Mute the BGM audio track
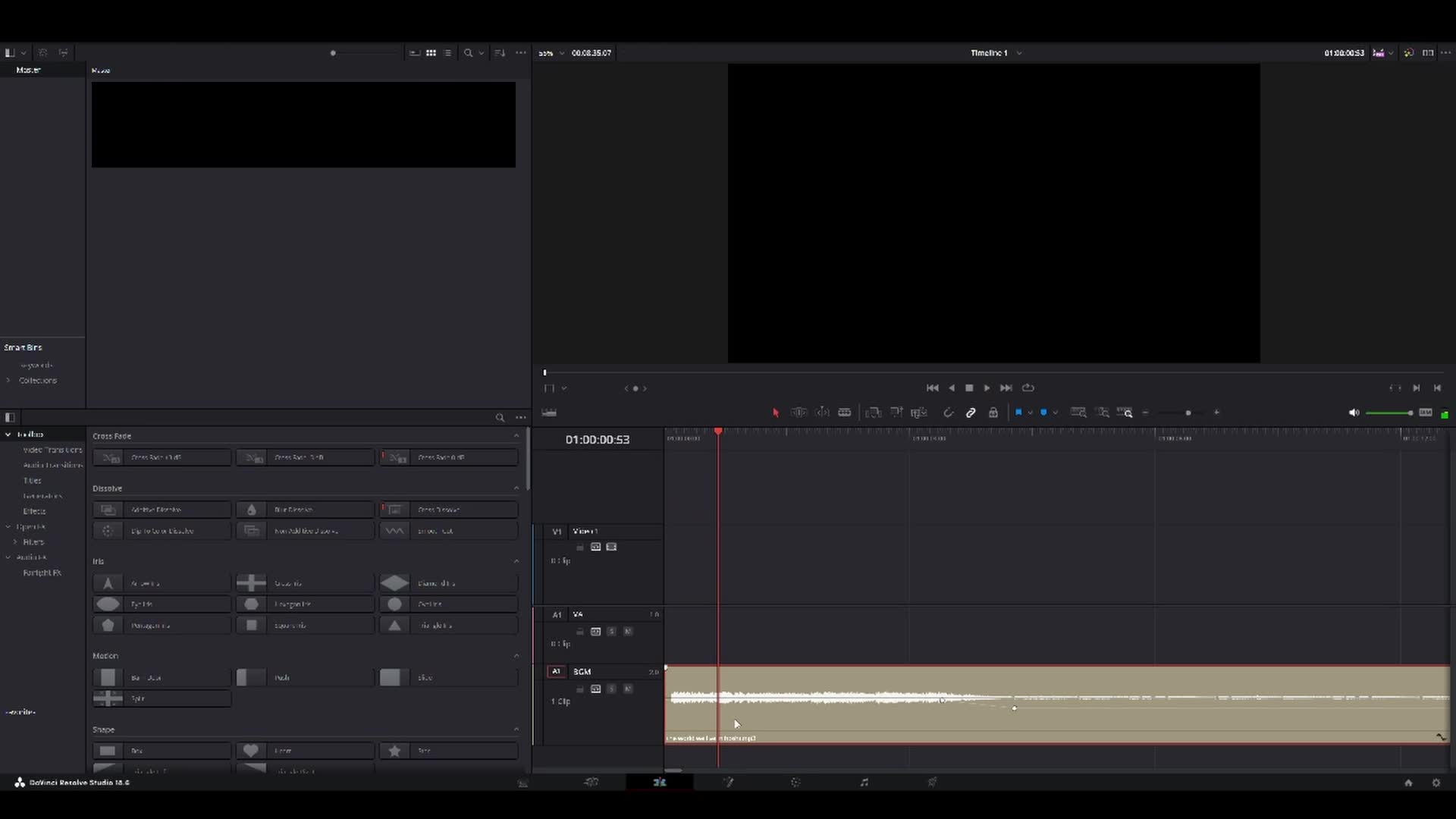This screenshot has height=819, width=1456. coord(629,689)
